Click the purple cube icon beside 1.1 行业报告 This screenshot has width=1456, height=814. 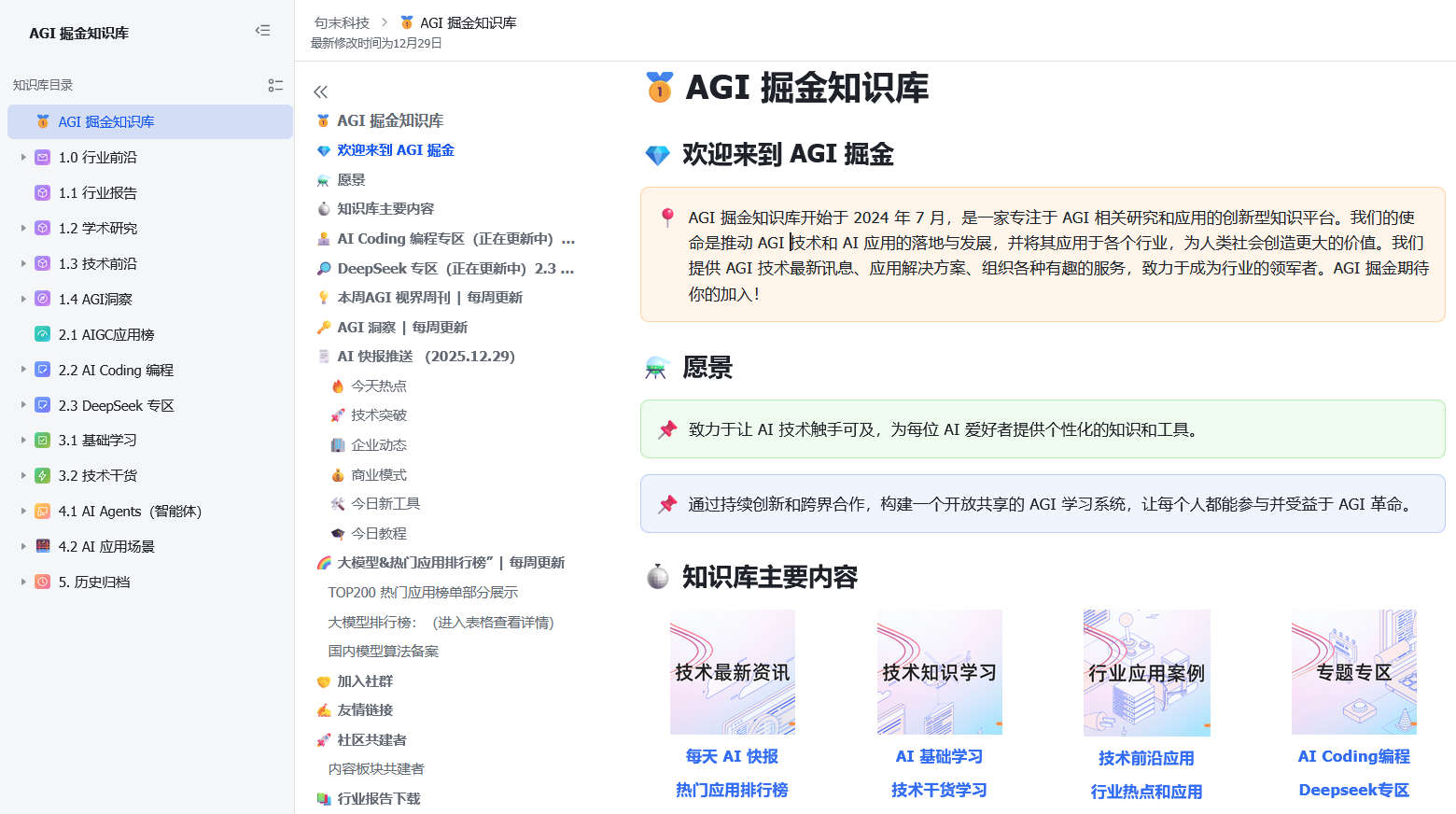pos(42,193)
